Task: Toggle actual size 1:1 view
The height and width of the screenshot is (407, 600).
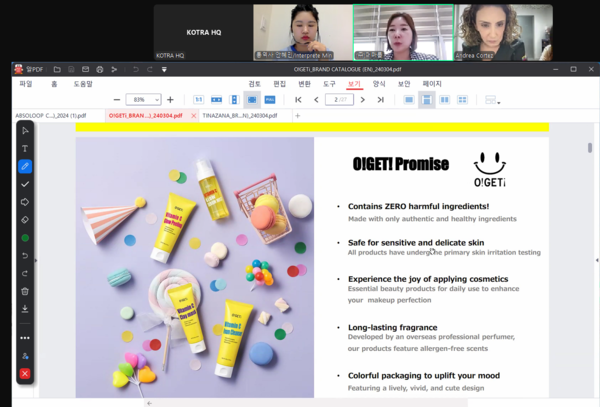Action: pyautogui.click(x=198, y=100)
